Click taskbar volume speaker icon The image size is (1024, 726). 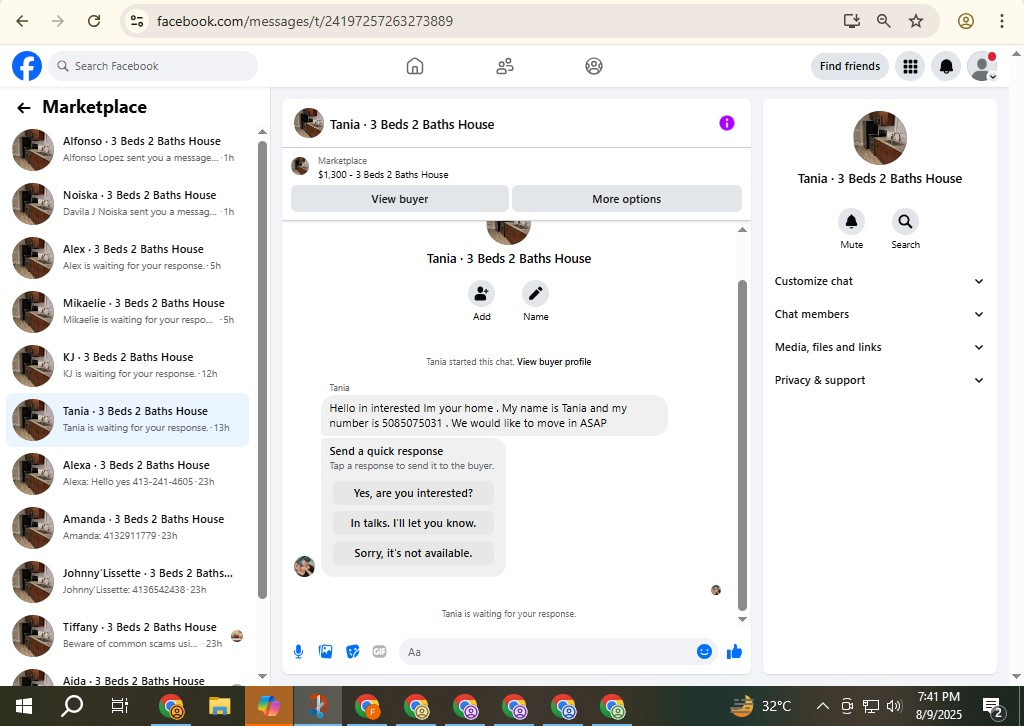[x=894, y=706]
